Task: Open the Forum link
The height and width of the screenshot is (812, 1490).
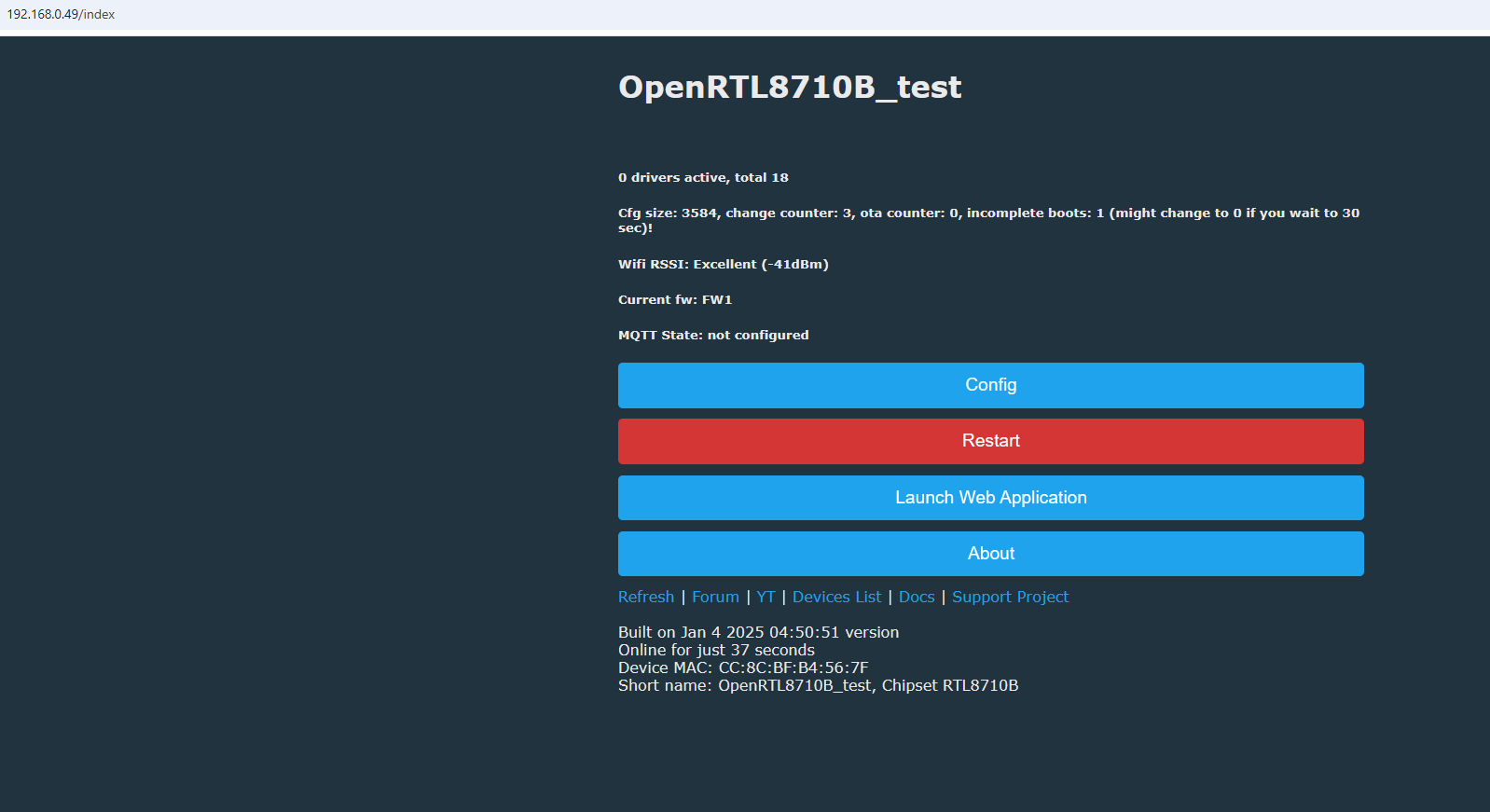Action: tap(715, 597)
